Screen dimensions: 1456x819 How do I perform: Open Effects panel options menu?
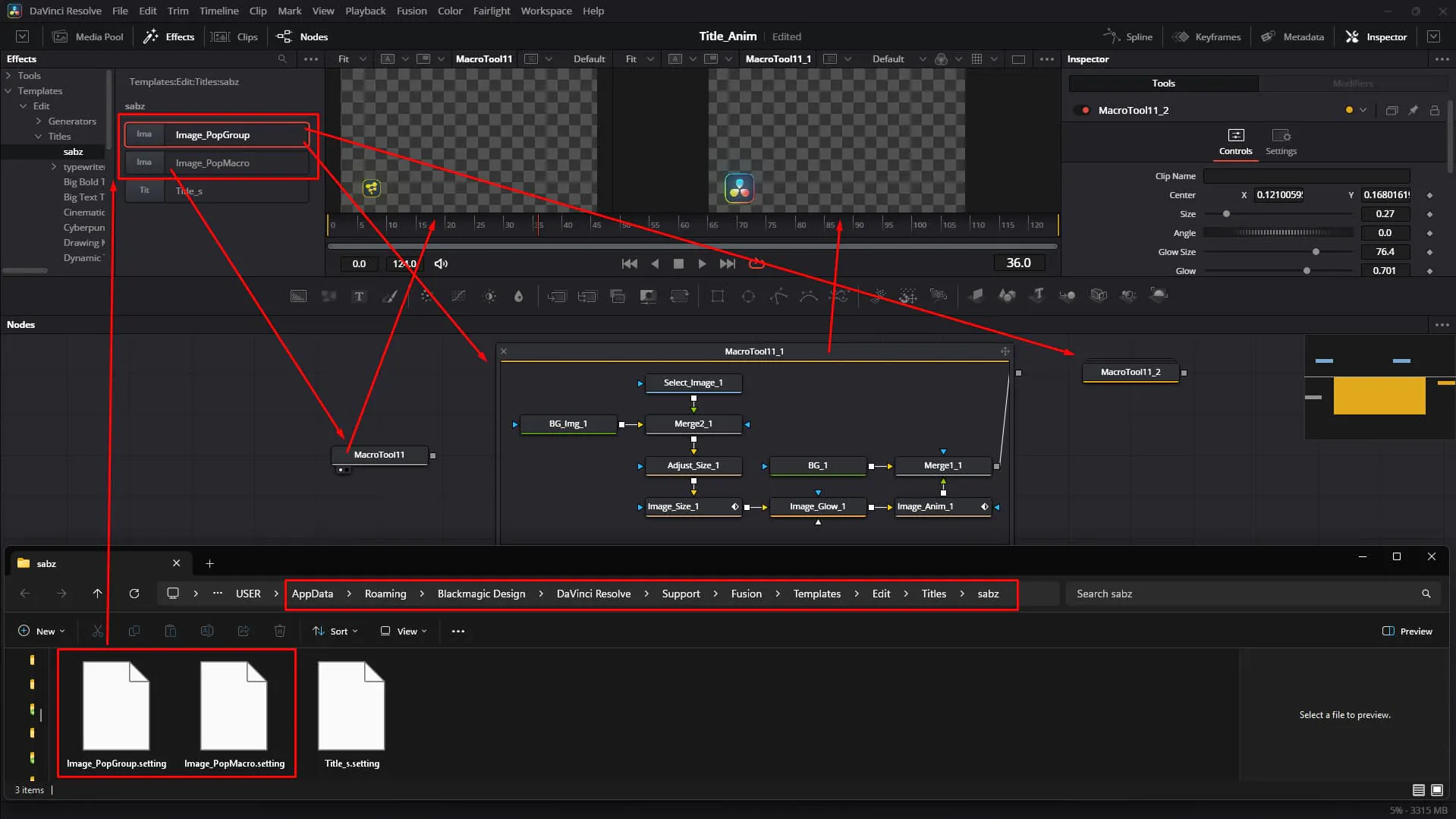point(311,59)
